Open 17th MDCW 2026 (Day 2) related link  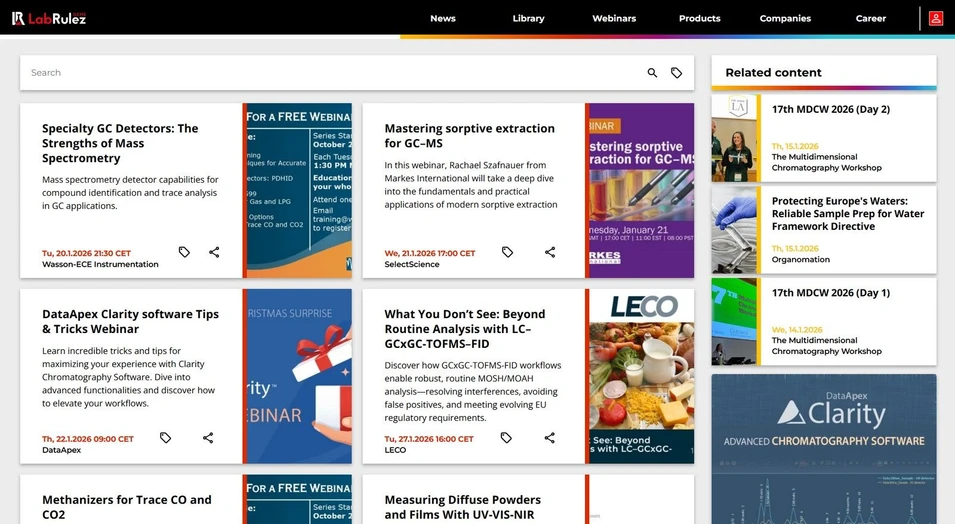pos(830,109)
